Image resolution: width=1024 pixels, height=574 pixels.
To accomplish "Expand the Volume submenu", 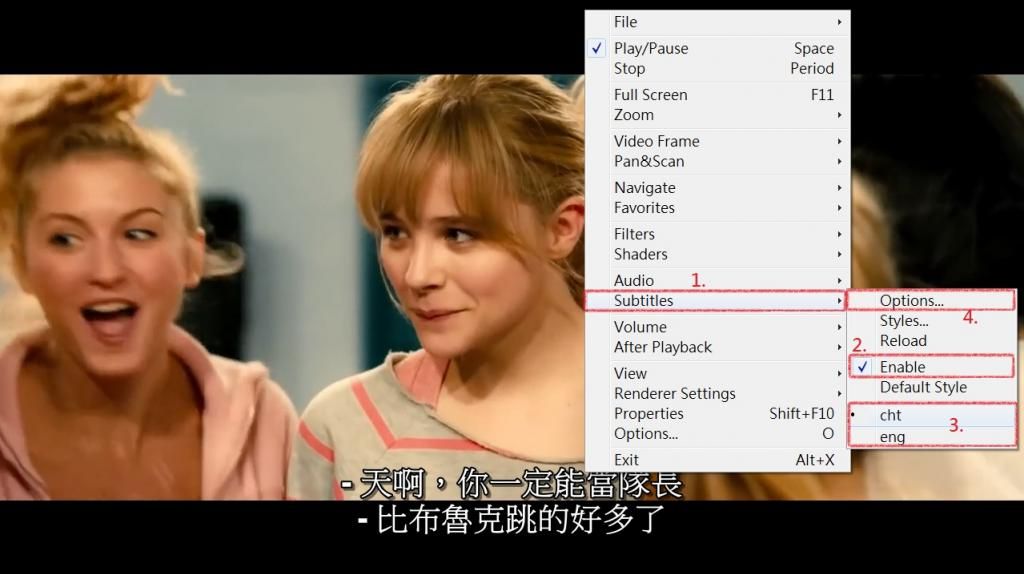I will tap(717, 327).
